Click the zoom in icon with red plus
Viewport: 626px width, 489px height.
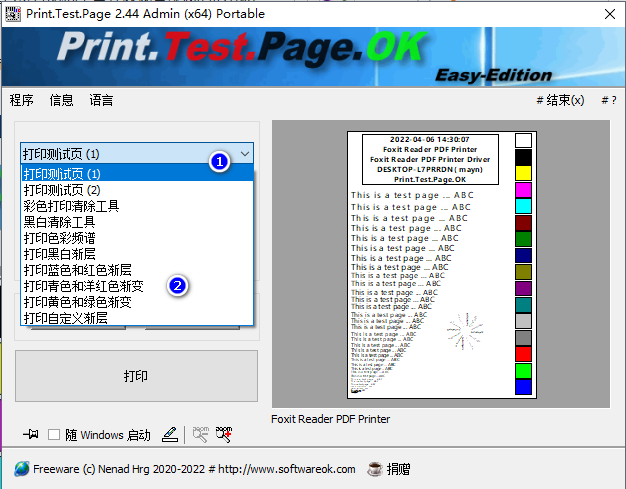[224, 434]
